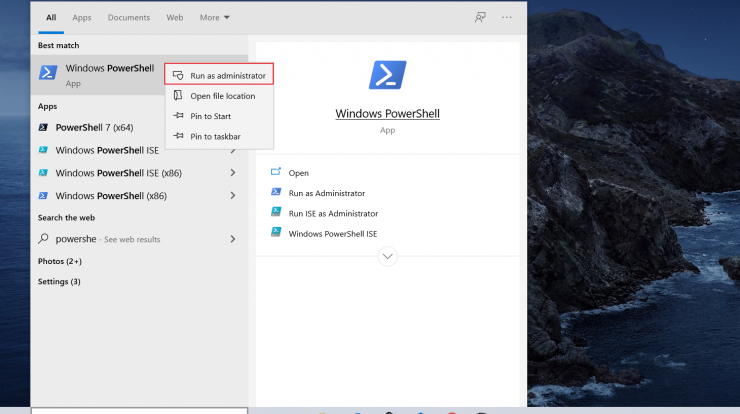Image resolution: width=740 pixels, height=414 pixels.
Task: Select Pin to taskbar context entry
Action: tap(219, 136)
